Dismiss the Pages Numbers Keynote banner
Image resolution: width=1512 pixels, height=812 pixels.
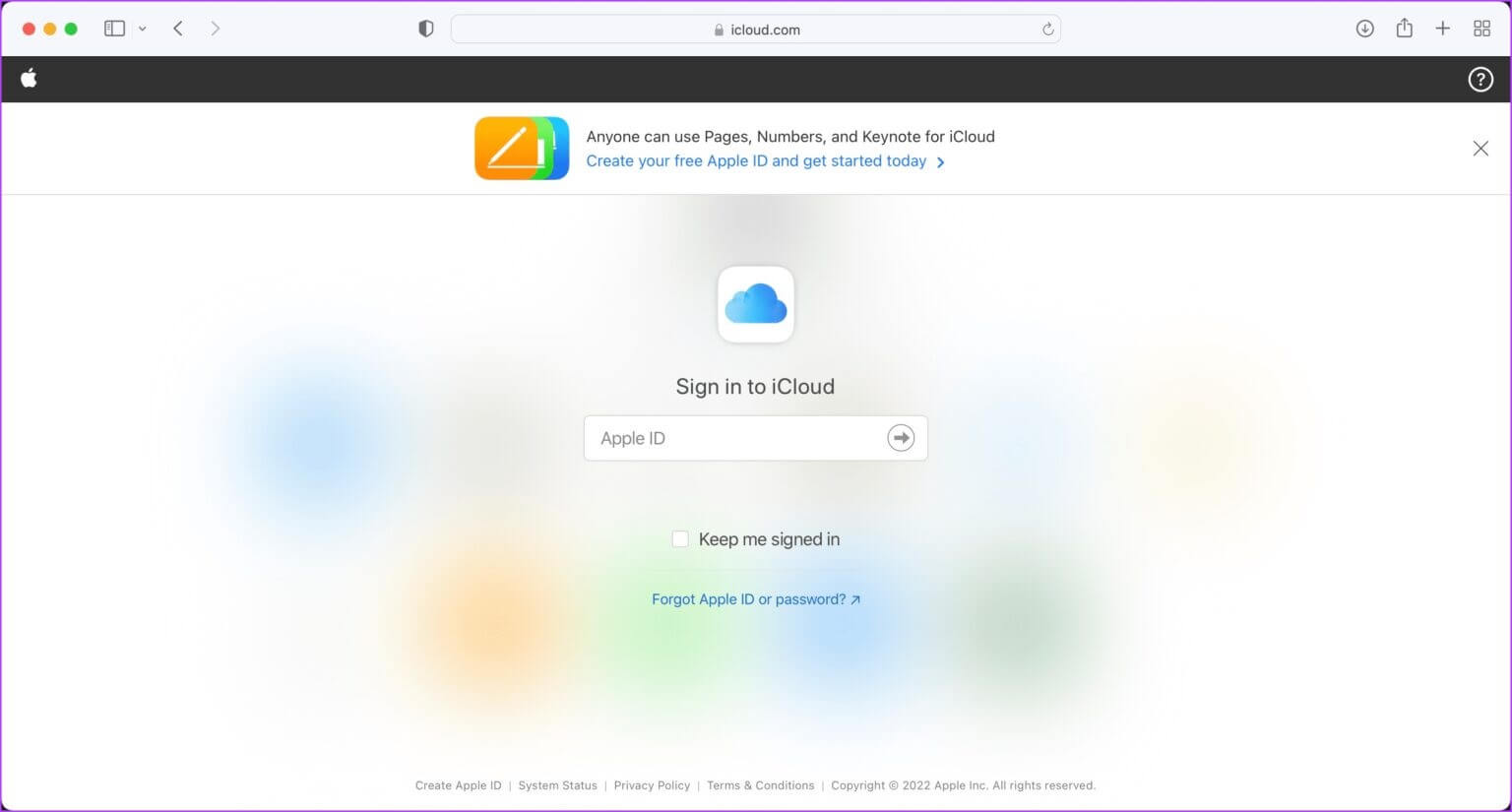click(x=1480, y=148)
